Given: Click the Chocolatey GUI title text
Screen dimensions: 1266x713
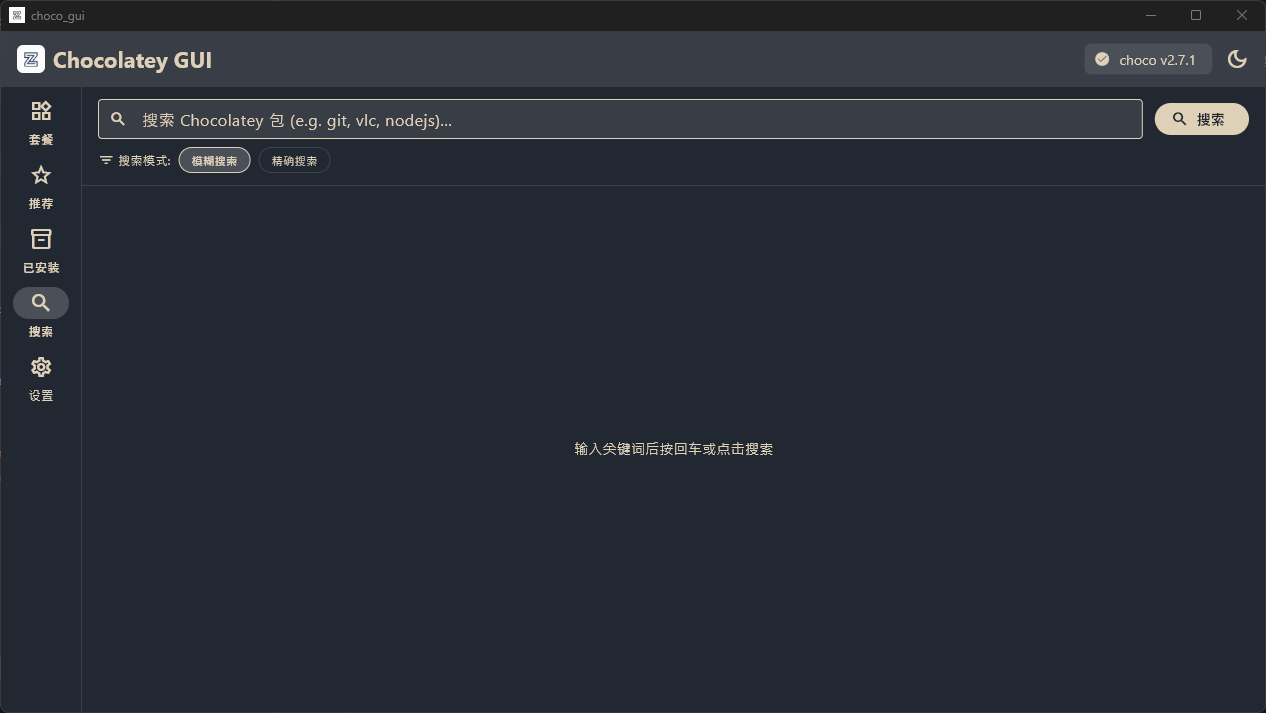Looking at the screenshot, I should click(x=132, y=60).
